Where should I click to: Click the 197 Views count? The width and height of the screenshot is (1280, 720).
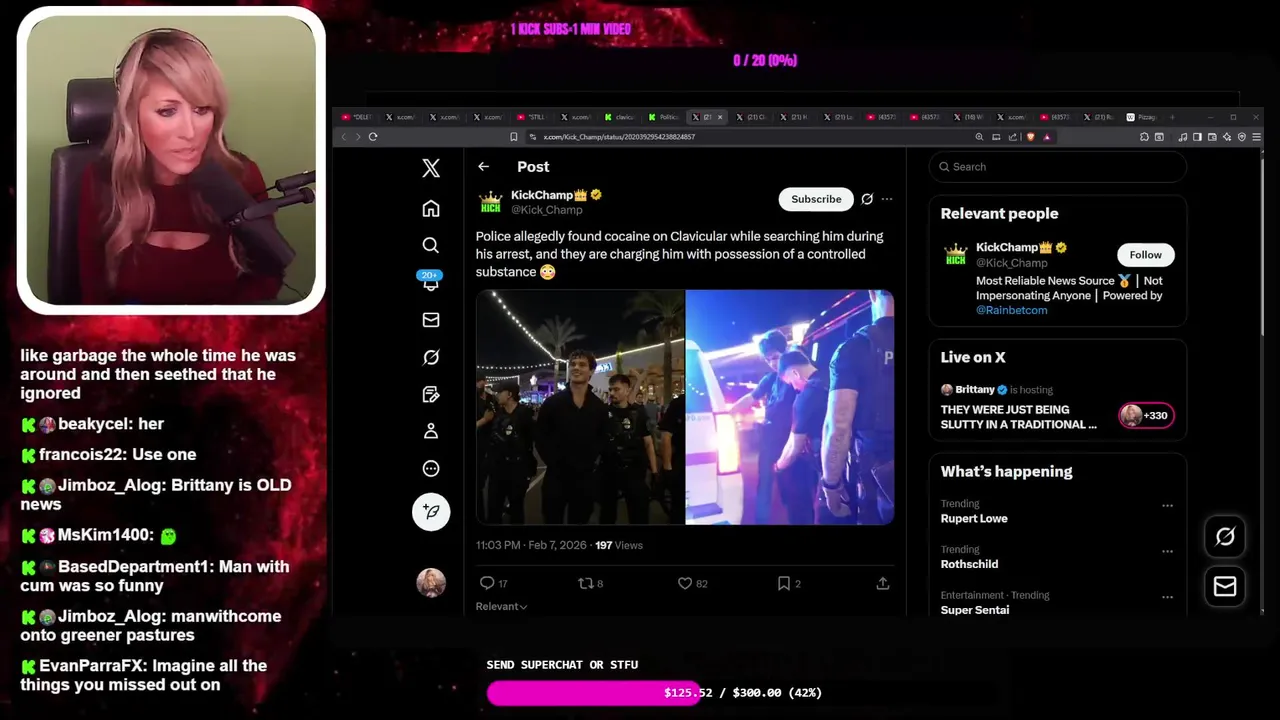click(x=619, y=545)
